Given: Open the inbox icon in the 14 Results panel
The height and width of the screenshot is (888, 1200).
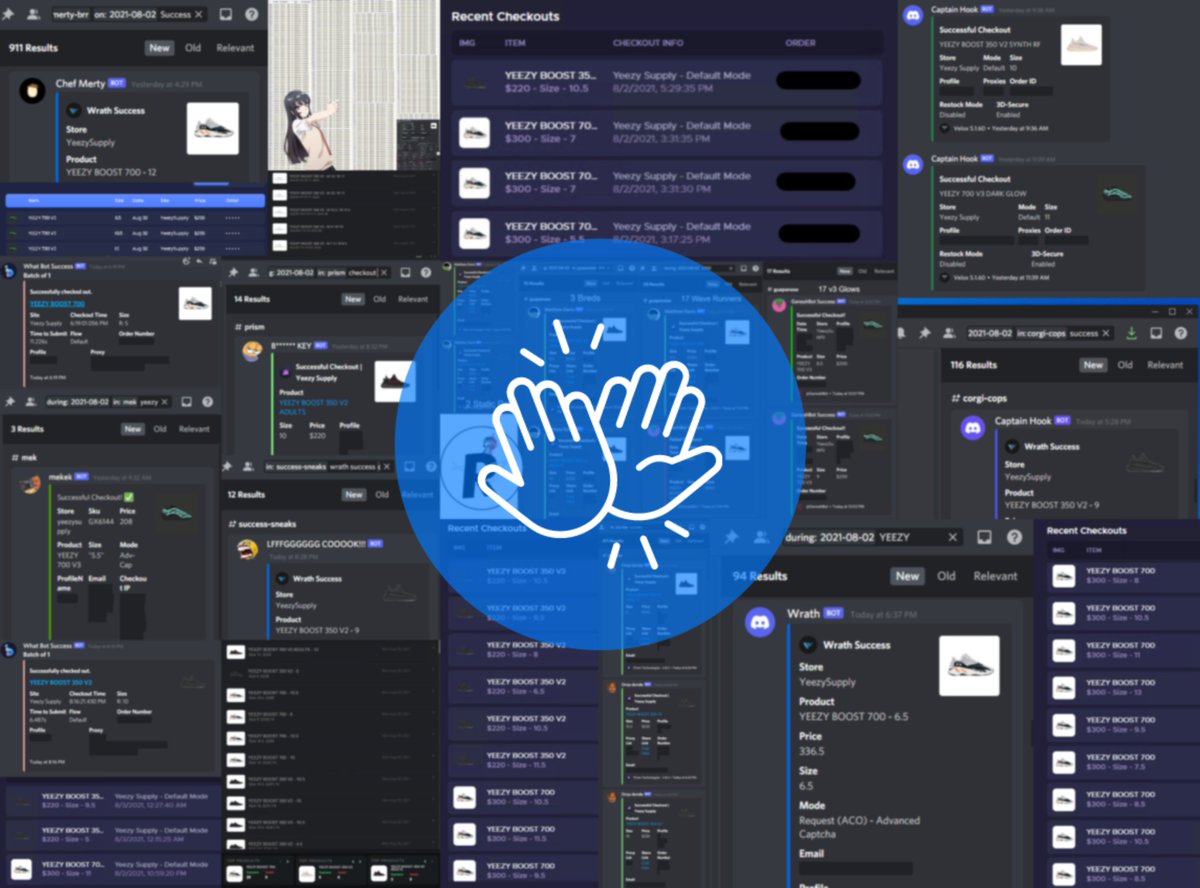Looking at the screenshot, I should click(403, 272).
